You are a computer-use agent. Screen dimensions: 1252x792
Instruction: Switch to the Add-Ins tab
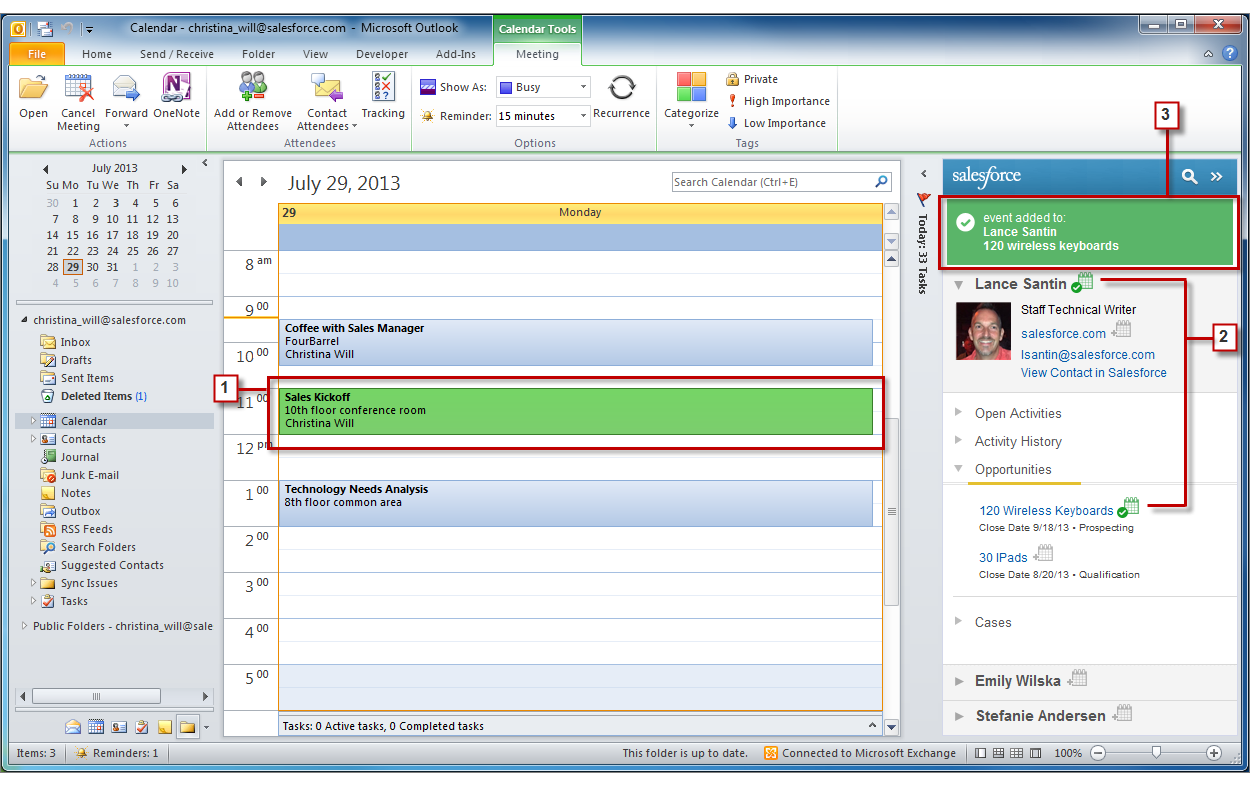tap(456, 54)
